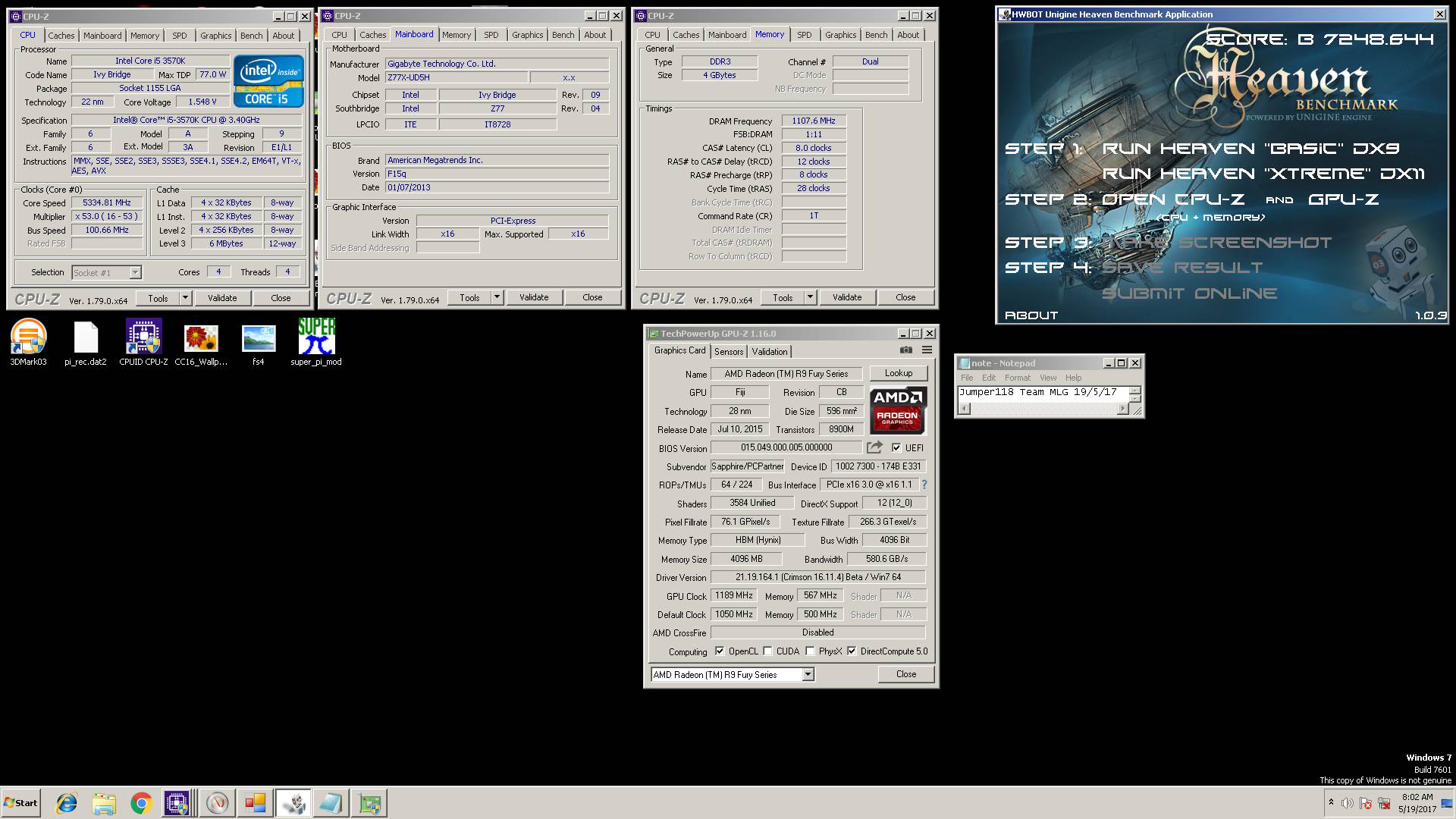Toggle the PhysX checkbox
This screenshot has height=819, width=1456.
point(811,651)
